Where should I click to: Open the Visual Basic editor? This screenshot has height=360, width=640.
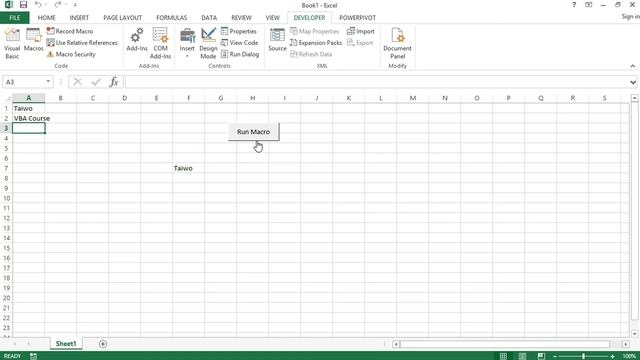coord(12,44)
